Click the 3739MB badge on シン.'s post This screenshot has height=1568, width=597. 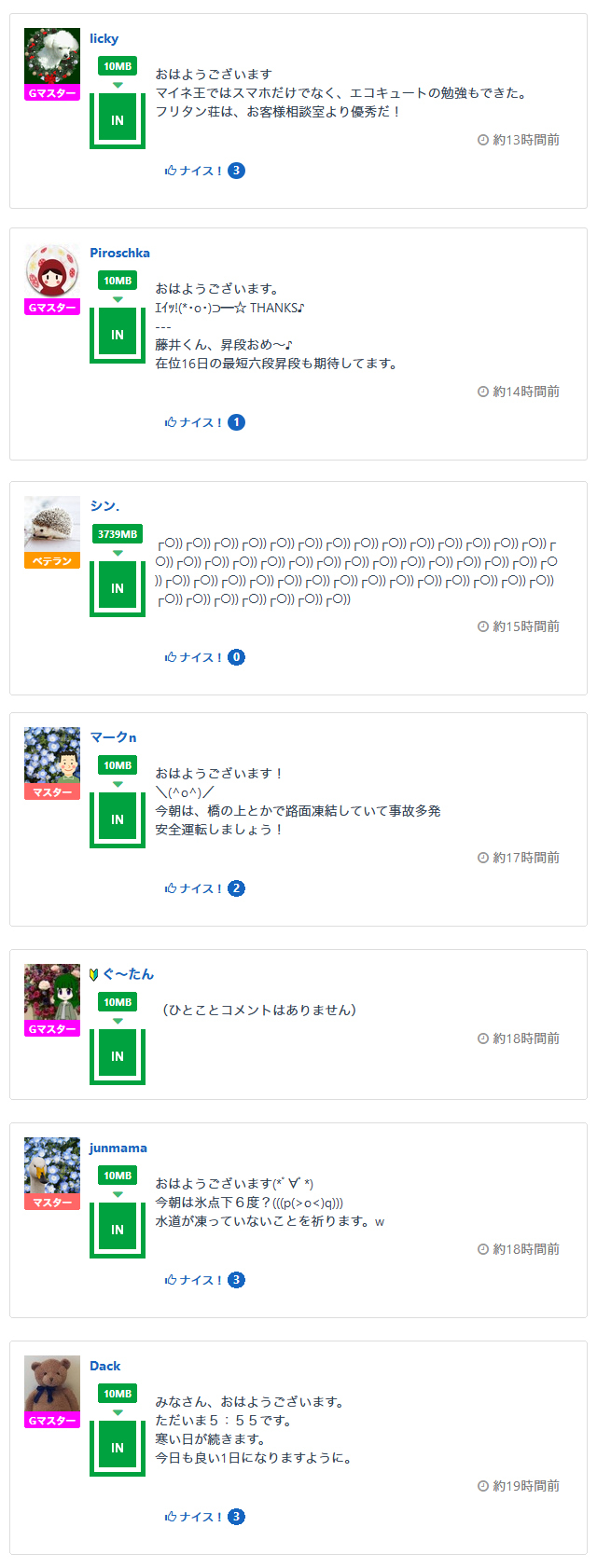(x=118, y=534)
